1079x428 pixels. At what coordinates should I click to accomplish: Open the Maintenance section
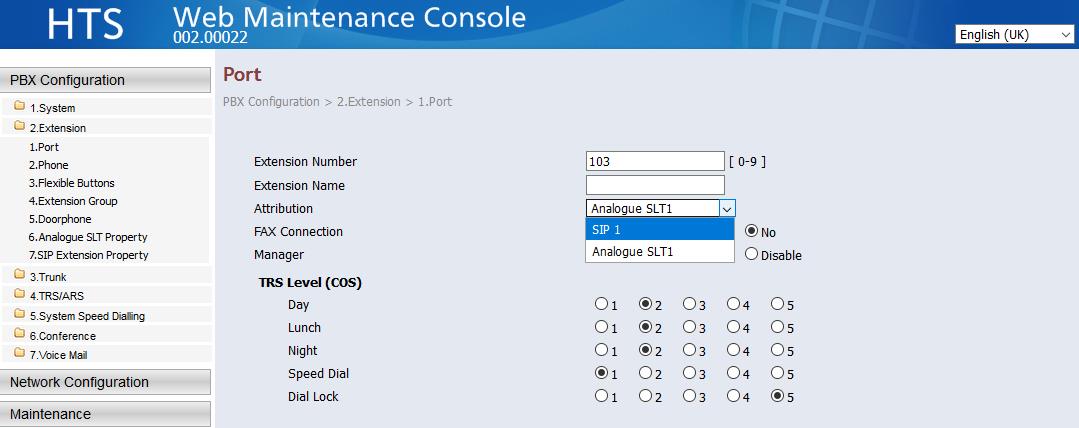point(106,414)
